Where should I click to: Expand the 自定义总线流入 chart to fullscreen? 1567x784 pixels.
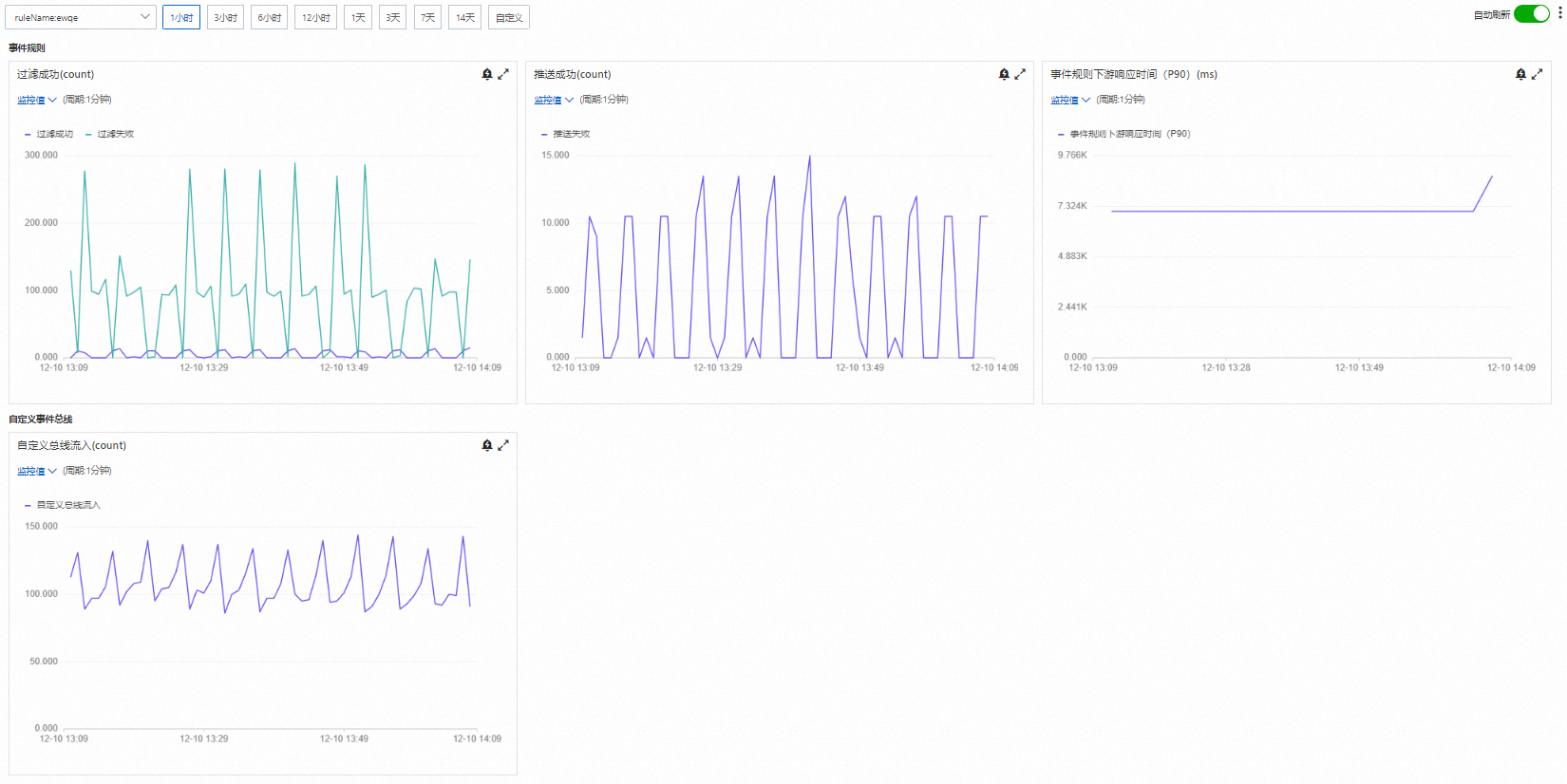503,445
